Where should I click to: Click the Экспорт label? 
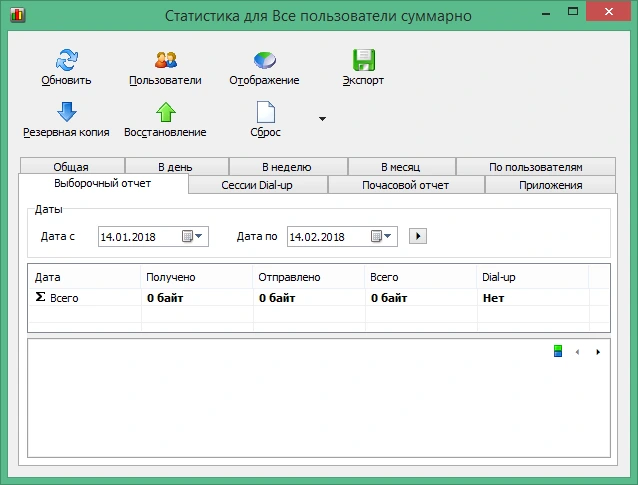coord(363,80)
